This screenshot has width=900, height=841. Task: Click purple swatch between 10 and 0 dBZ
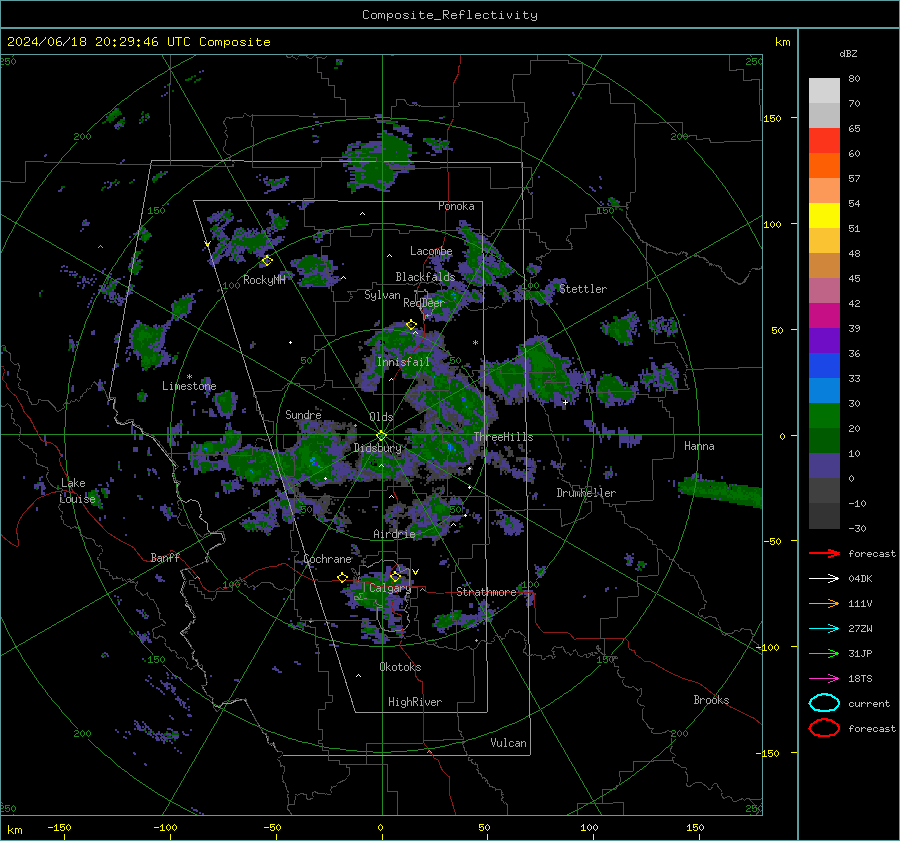click(x=824, y=465)
